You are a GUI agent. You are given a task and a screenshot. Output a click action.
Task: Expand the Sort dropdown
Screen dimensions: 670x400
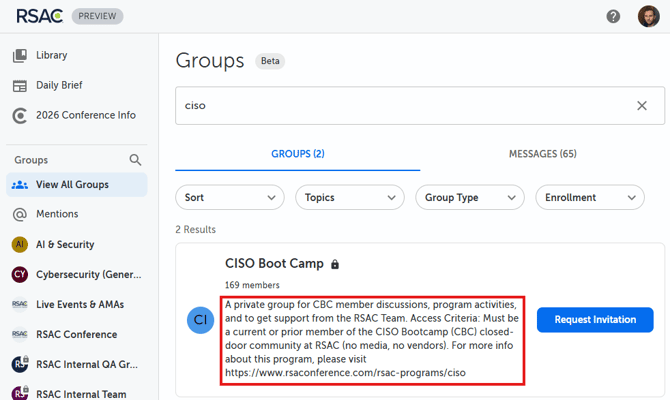pyautogui.click(x=230, y=198)
